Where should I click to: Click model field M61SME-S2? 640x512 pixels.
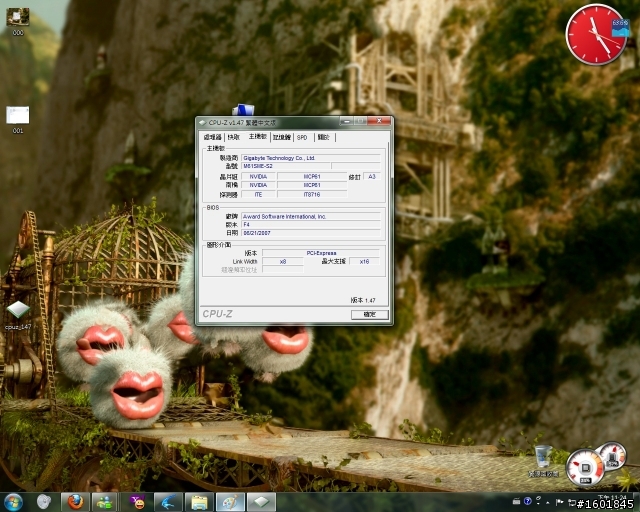[x=286, y=166]
